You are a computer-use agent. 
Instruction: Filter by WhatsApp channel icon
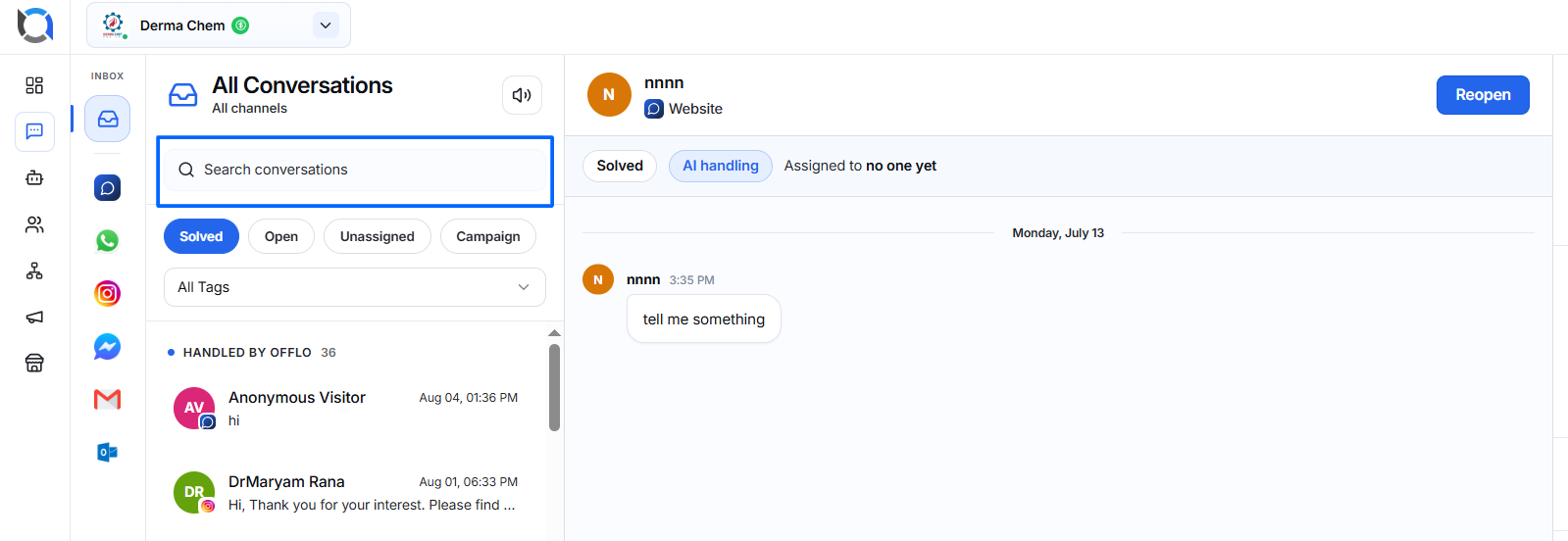[x=107, y=240]
